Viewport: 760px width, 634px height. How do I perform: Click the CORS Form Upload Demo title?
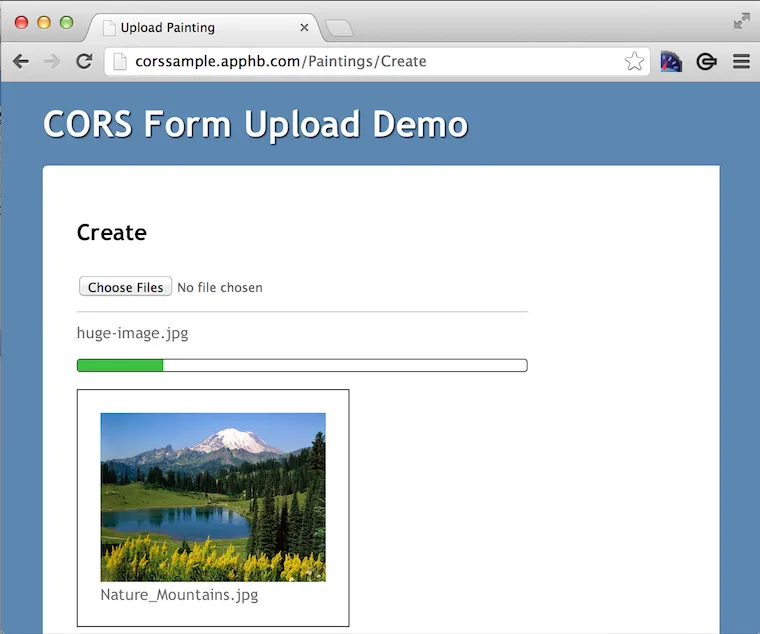[x=255, y=125]
